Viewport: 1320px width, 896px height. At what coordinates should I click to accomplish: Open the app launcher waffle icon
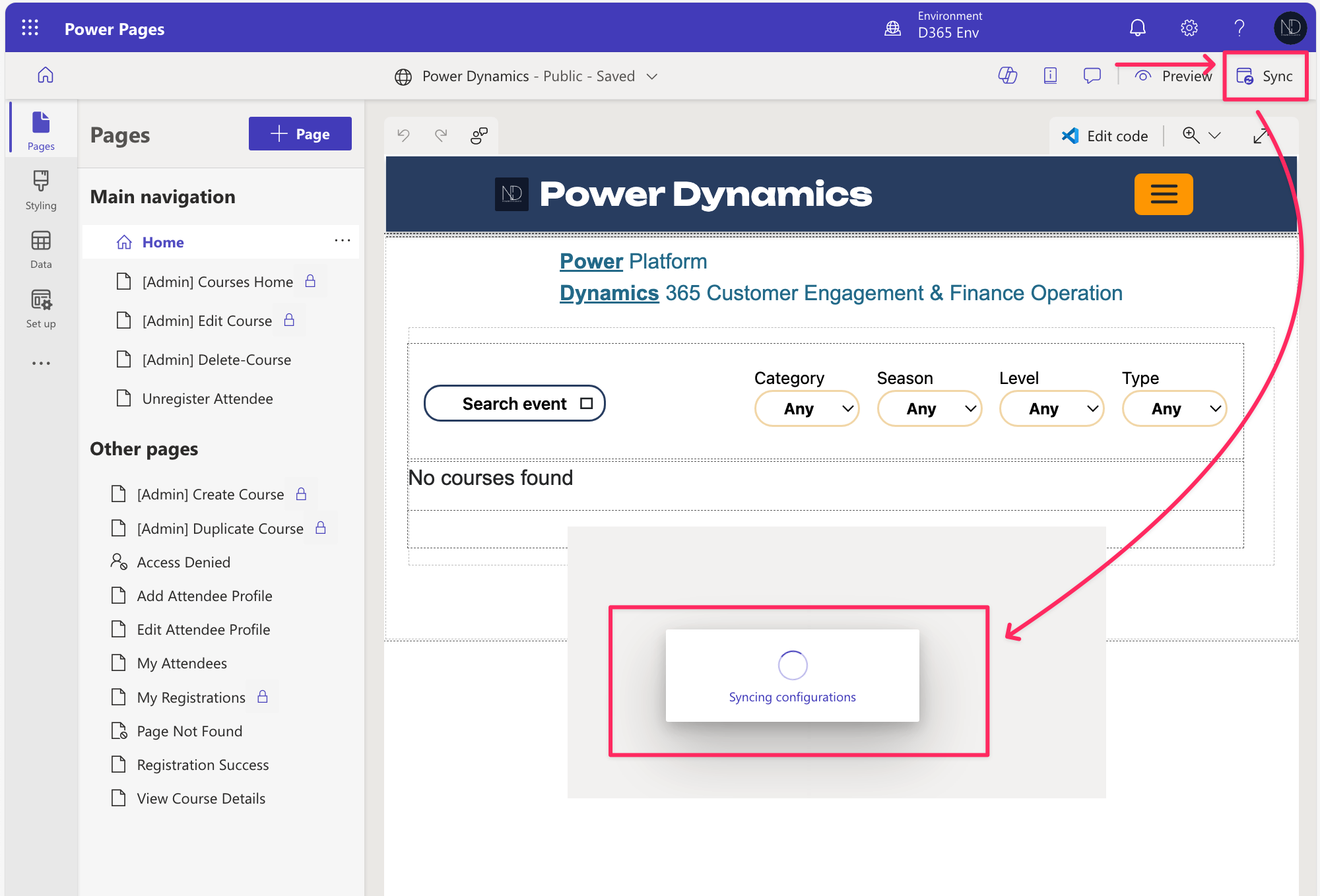(x=30, y=28)
